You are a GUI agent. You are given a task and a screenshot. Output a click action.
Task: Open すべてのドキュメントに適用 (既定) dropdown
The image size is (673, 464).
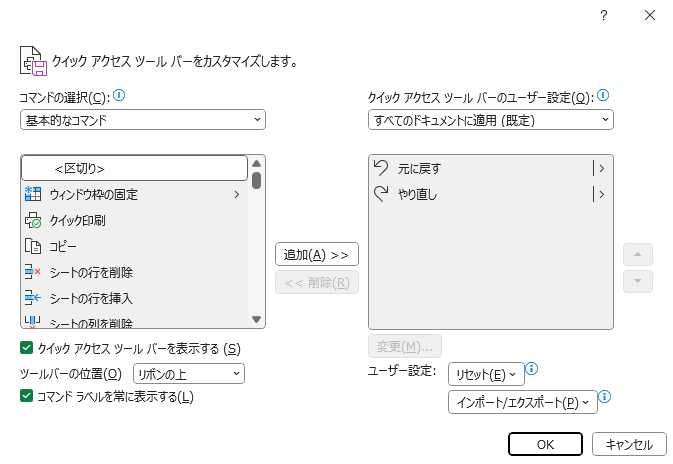(x=490, y=120)
